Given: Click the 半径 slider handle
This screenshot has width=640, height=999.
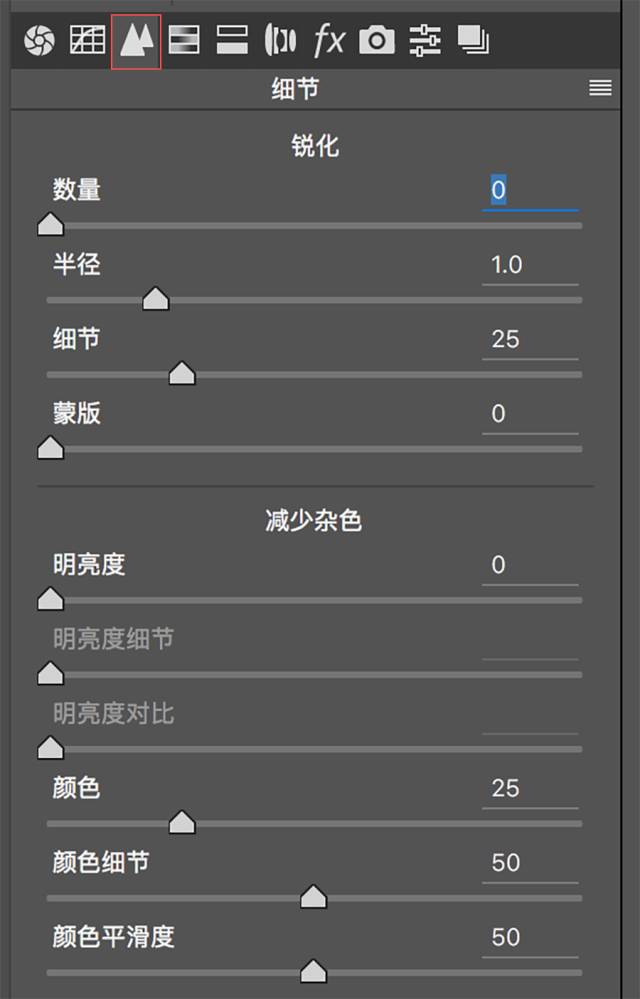Looking at the screenshot, I should coord(156,299).
